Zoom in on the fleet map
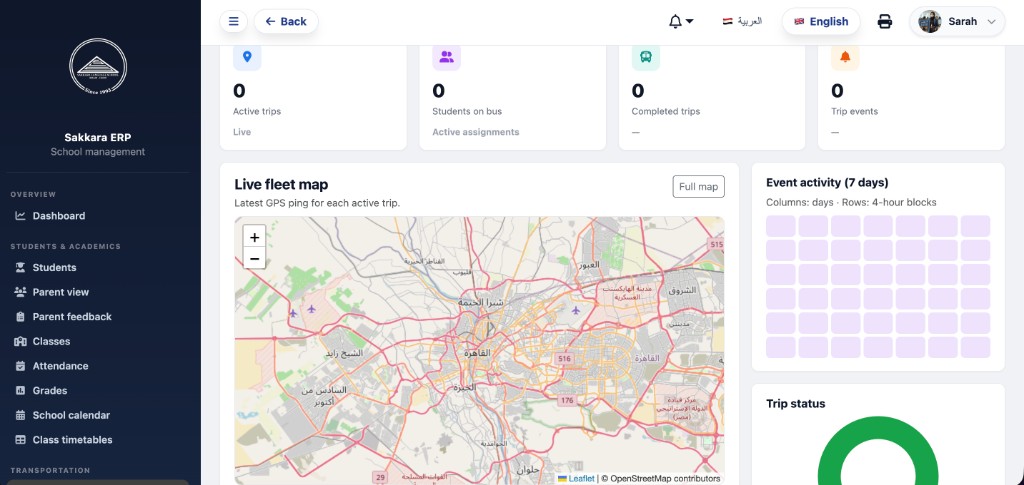 coord(255,238)
